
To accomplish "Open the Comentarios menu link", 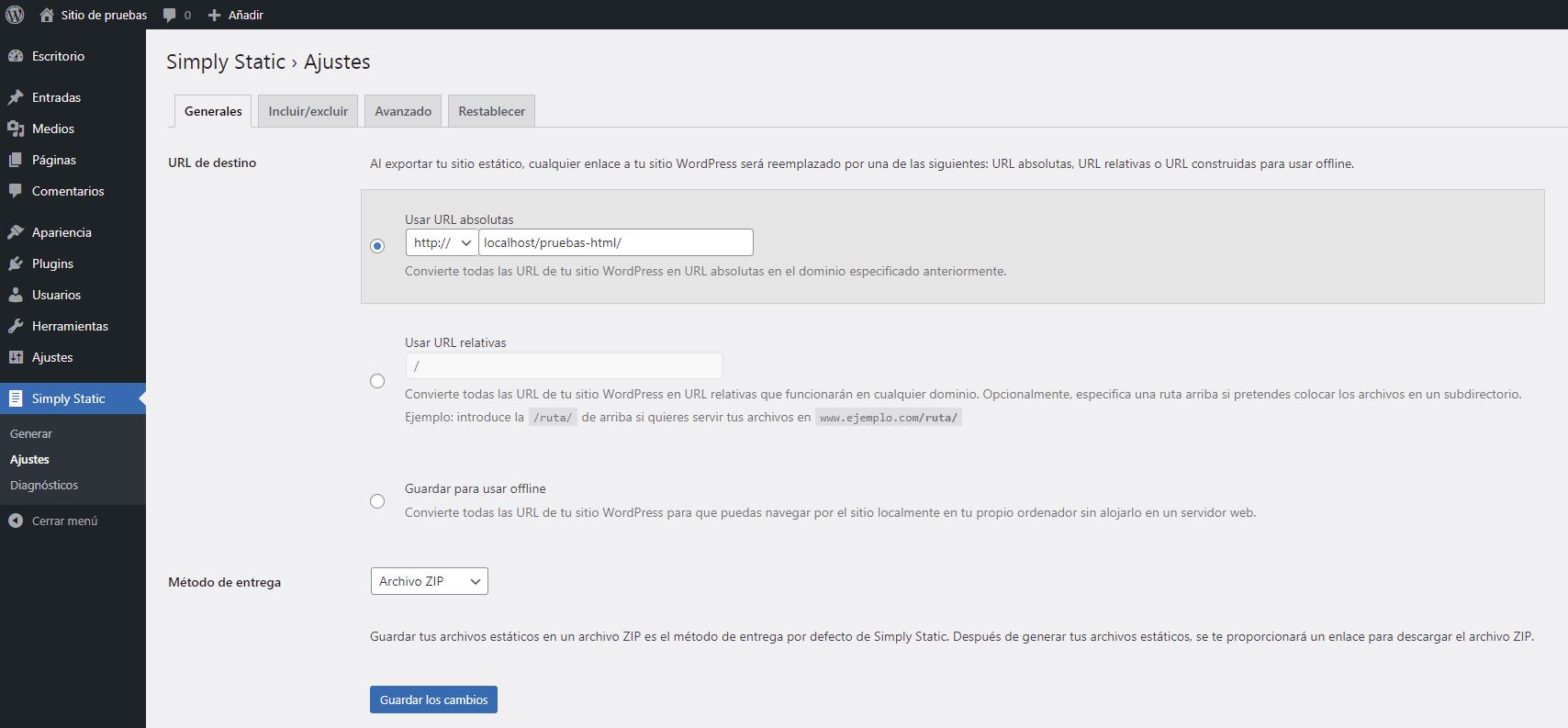I will (68, 191).
